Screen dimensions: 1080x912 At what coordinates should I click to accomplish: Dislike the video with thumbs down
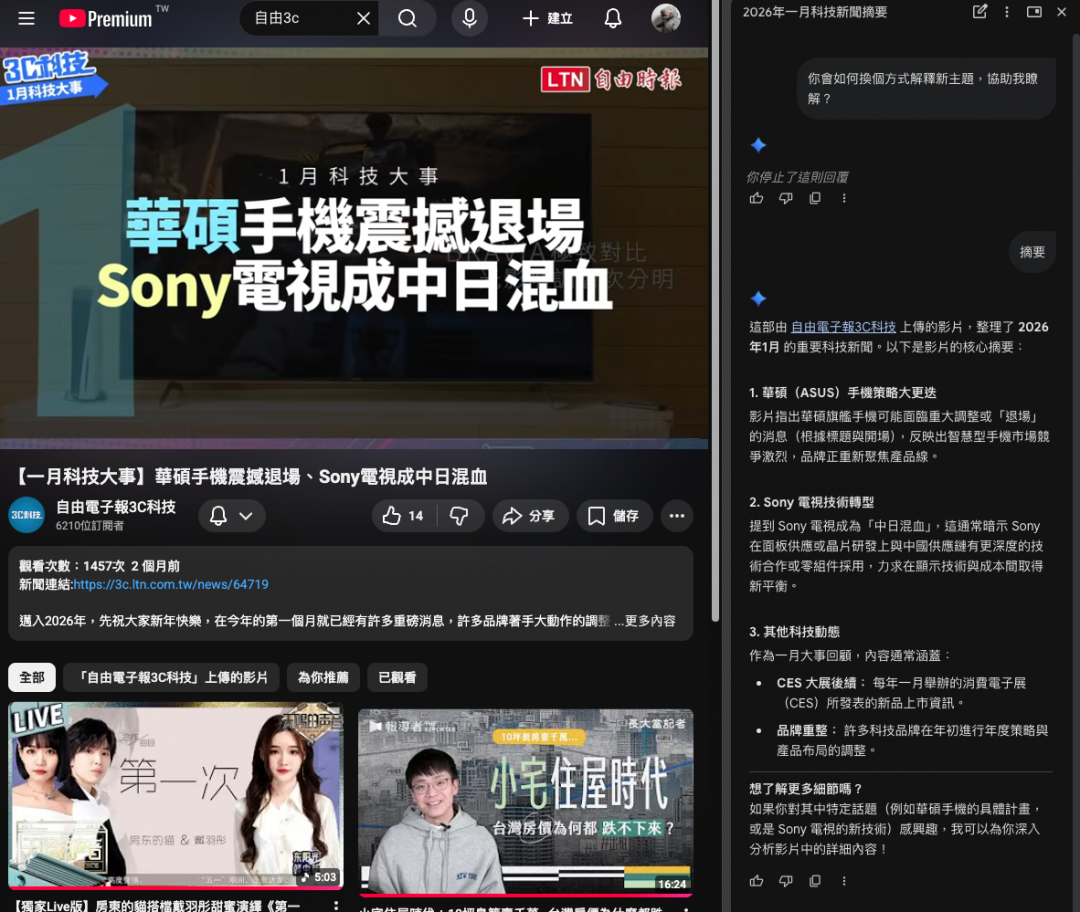tap(459, 516)
